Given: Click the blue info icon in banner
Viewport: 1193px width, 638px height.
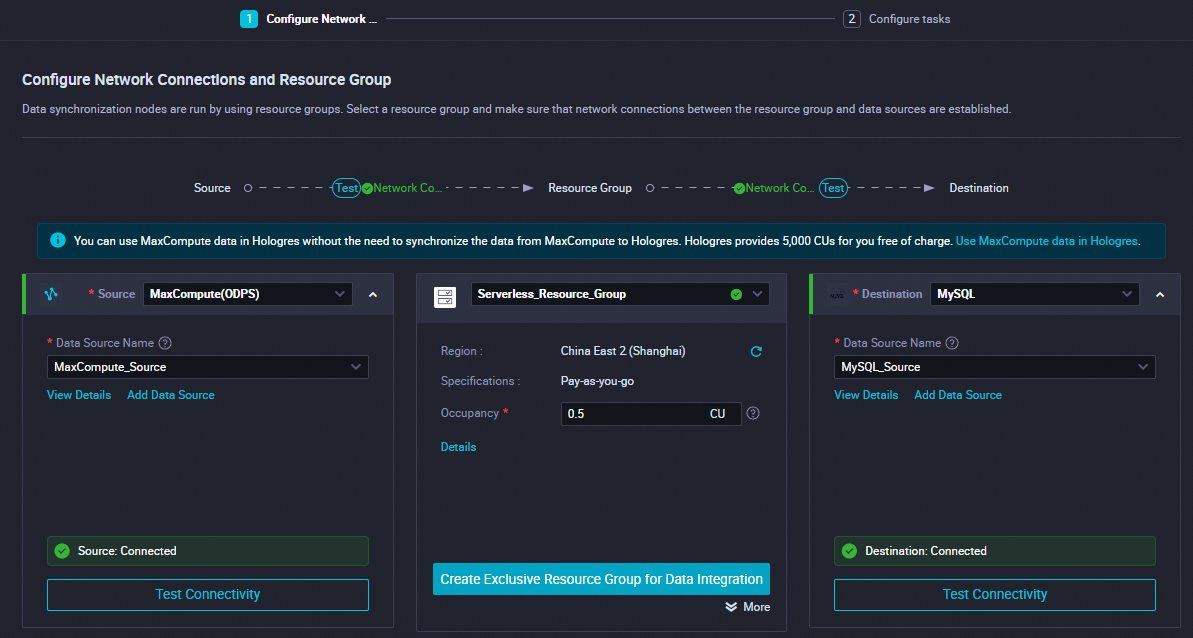Looking at the screenshot, I should 58,240.
